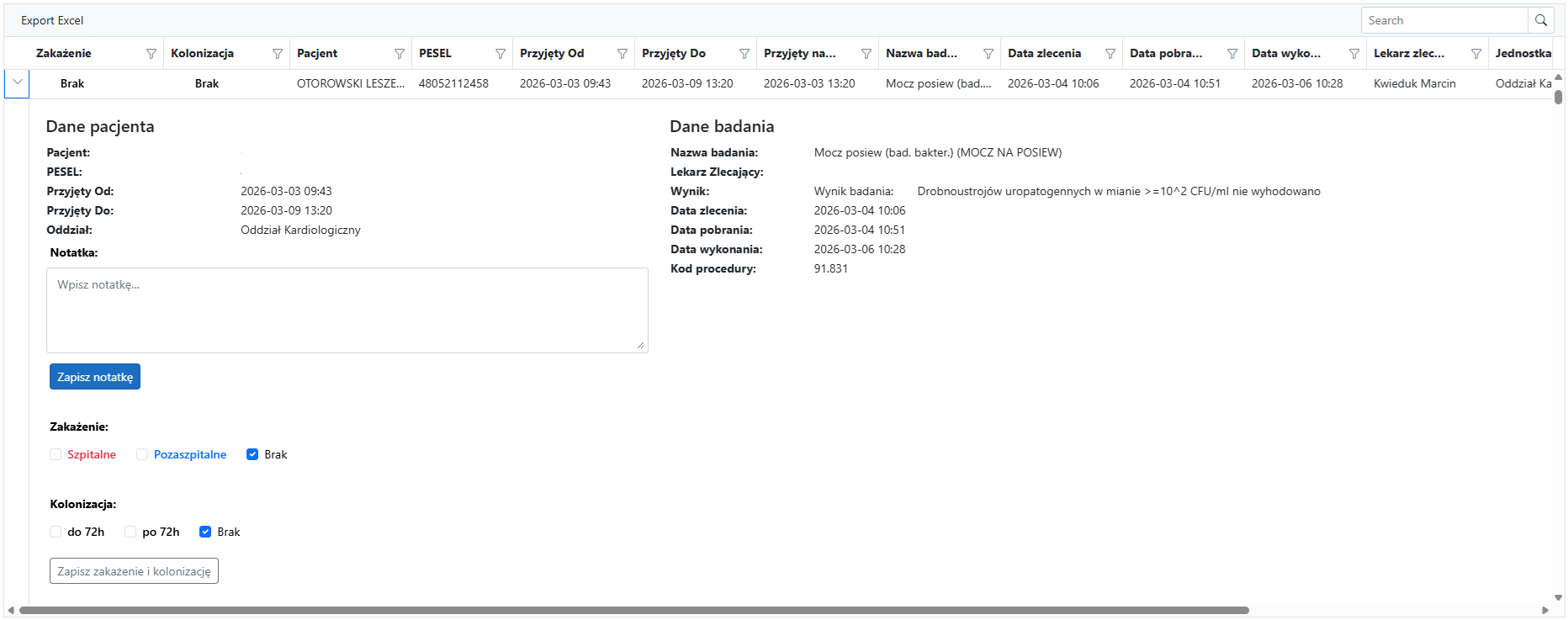This screenshot has width=1568, height=620.
Task: Click into the Wpisz notatkę text area
Action: 347,310
